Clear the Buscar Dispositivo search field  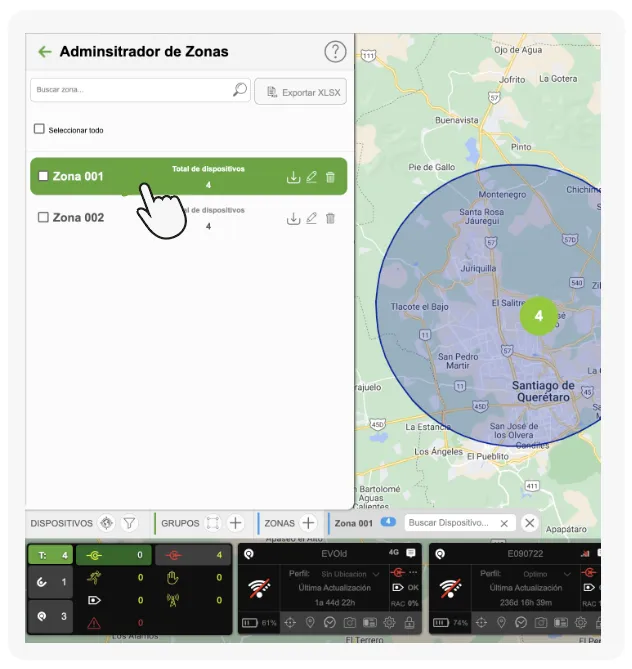504,523
